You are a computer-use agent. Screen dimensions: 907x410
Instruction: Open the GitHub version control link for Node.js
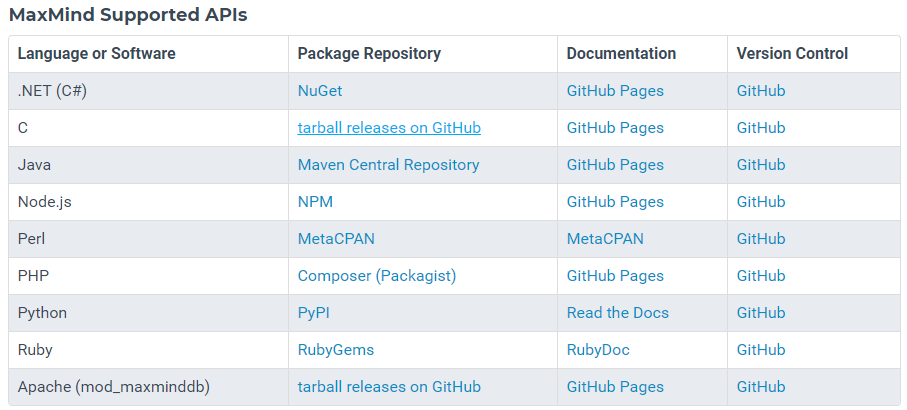click(x=761, y=202)
